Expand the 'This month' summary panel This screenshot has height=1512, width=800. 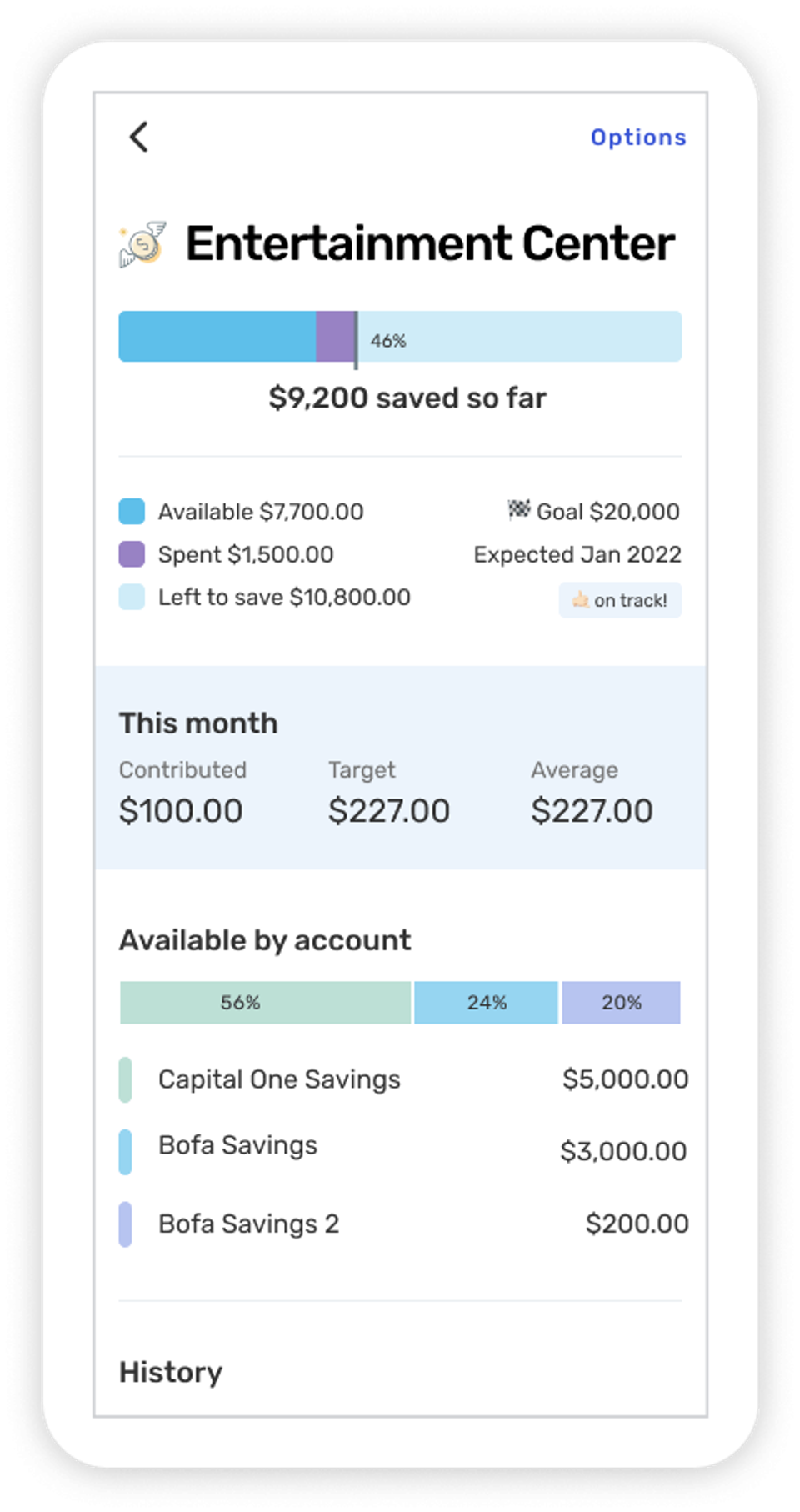coord(198,723)
